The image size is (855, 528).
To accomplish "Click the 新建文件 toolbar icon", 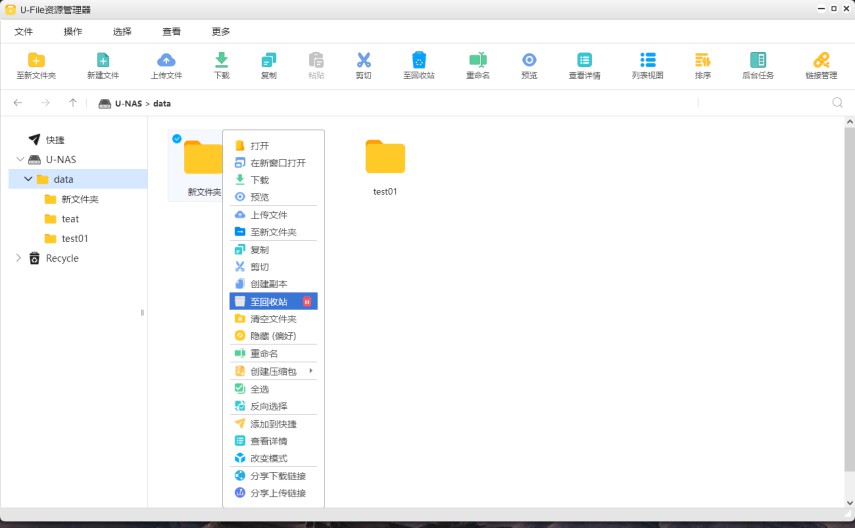I will (x=102, y=61).
